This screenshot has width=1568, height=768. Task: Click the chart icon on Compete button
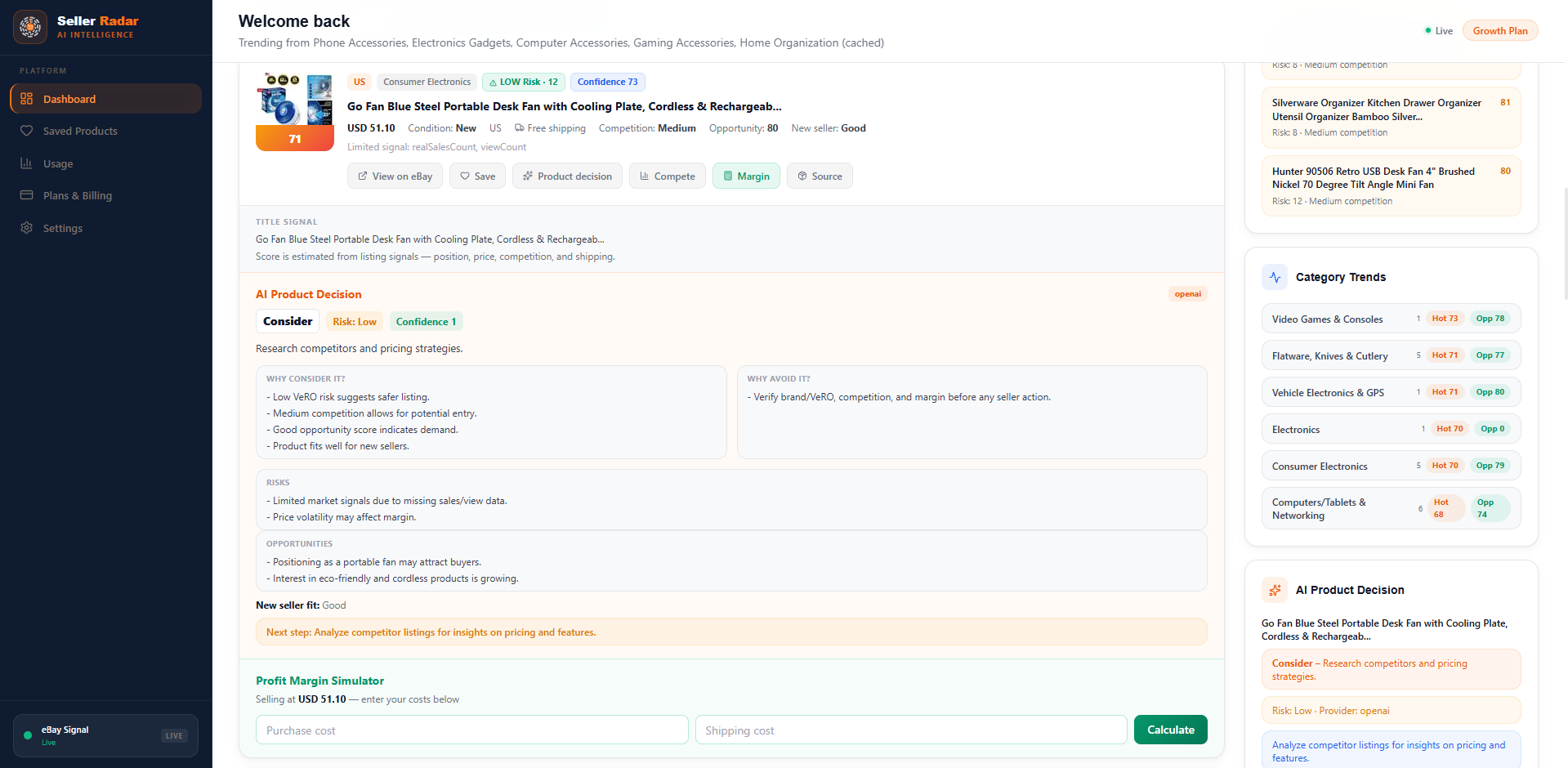tap(645, 176)
